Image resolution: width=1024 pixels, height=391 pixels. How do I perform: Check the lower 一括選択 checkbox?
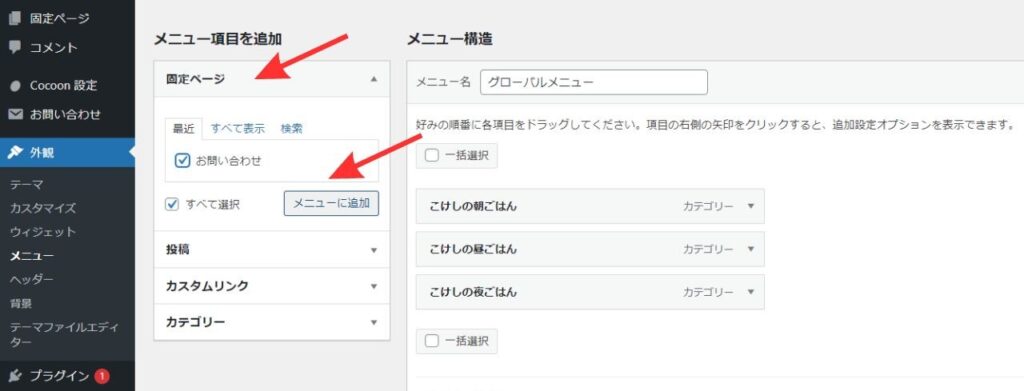[432, 341]
